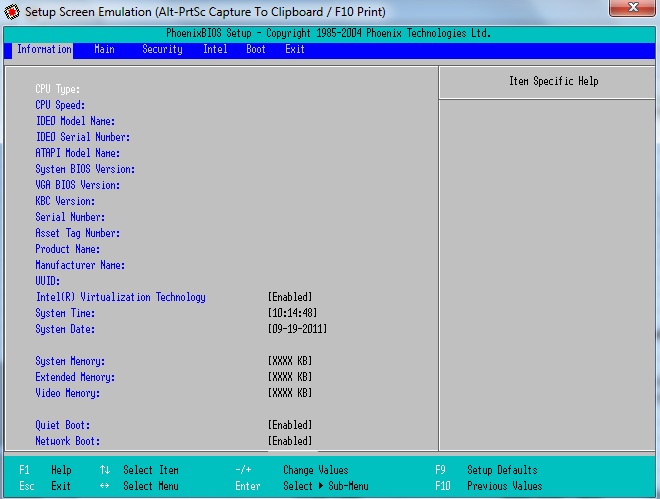Click the left-right arrows Select Menu icon
The width and height of the screenshot is (660, 499).
104,486
